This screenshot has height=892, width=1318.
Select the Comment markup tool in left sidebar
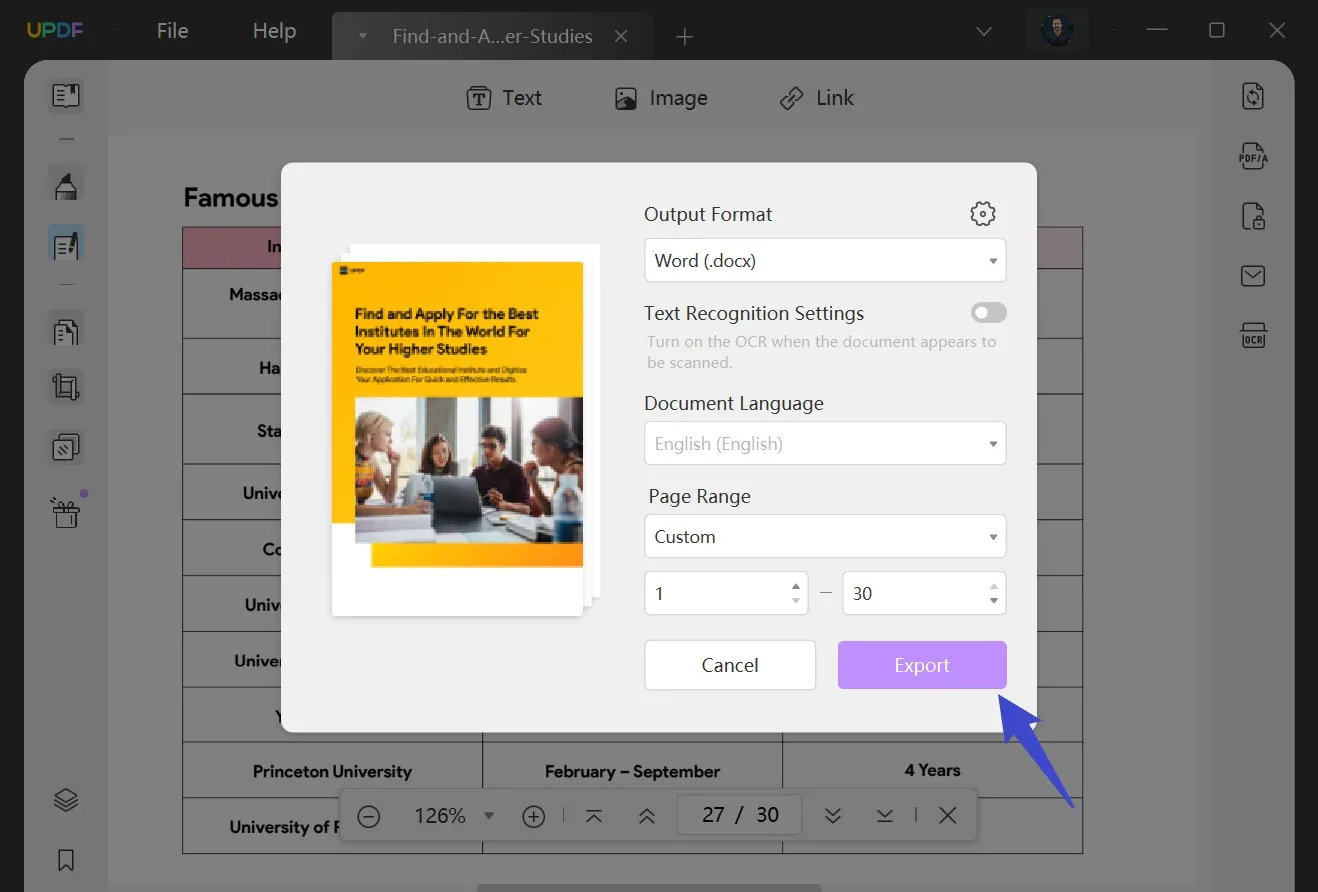tap(65, 184)
